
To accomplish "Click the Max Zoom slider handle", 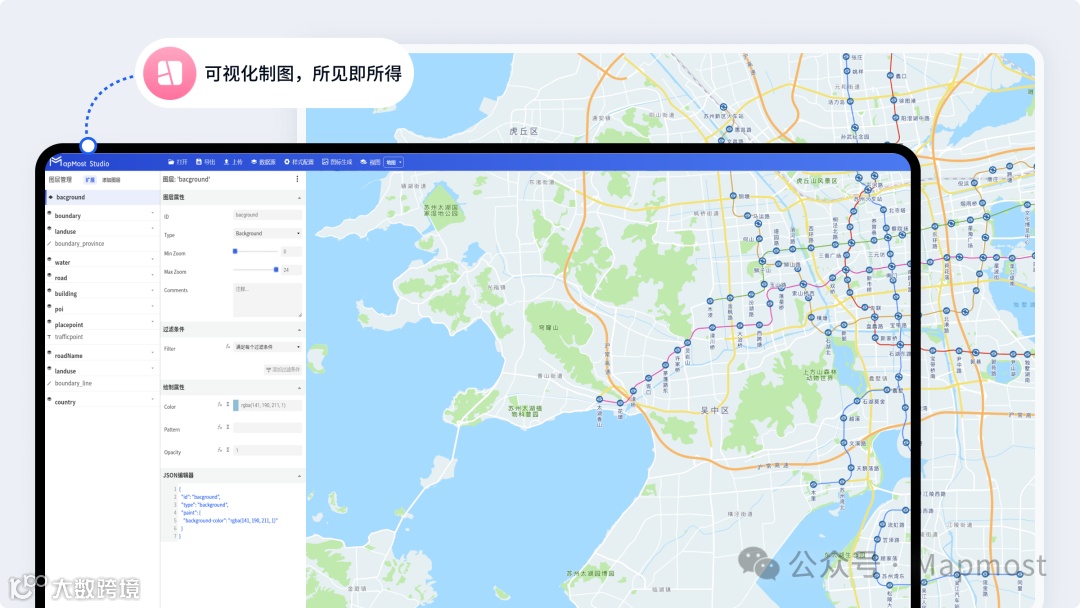I will [276, 270].
